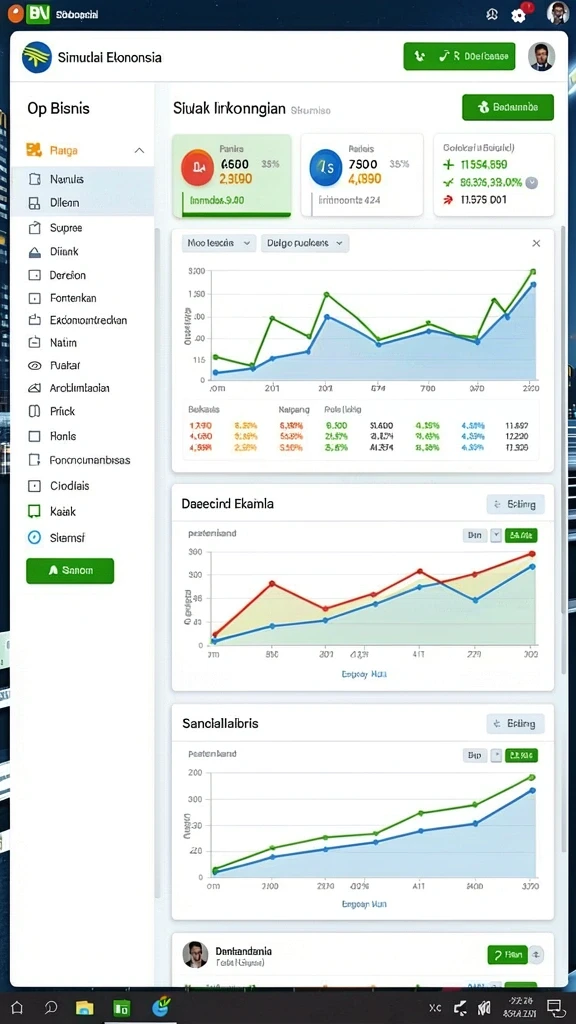Collapse the Ratga sidebar section
576x1024 pixels.
[x=139, y=150]
